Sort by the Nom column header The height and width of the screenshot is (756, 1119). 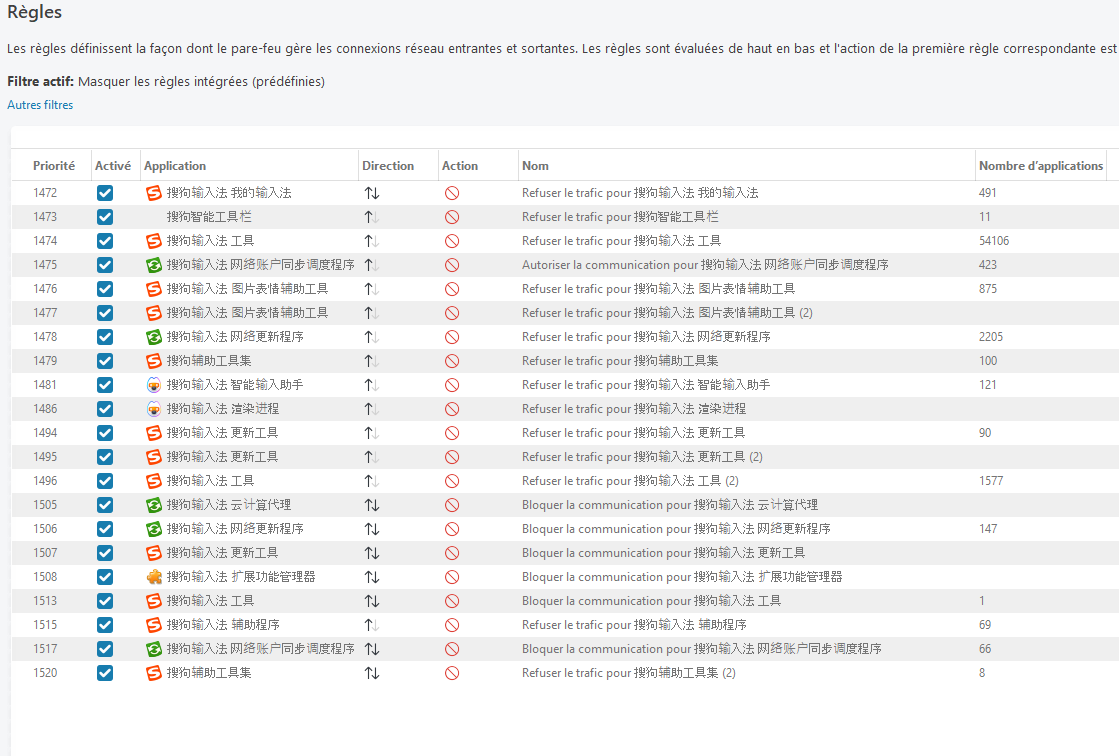(535, 166)
